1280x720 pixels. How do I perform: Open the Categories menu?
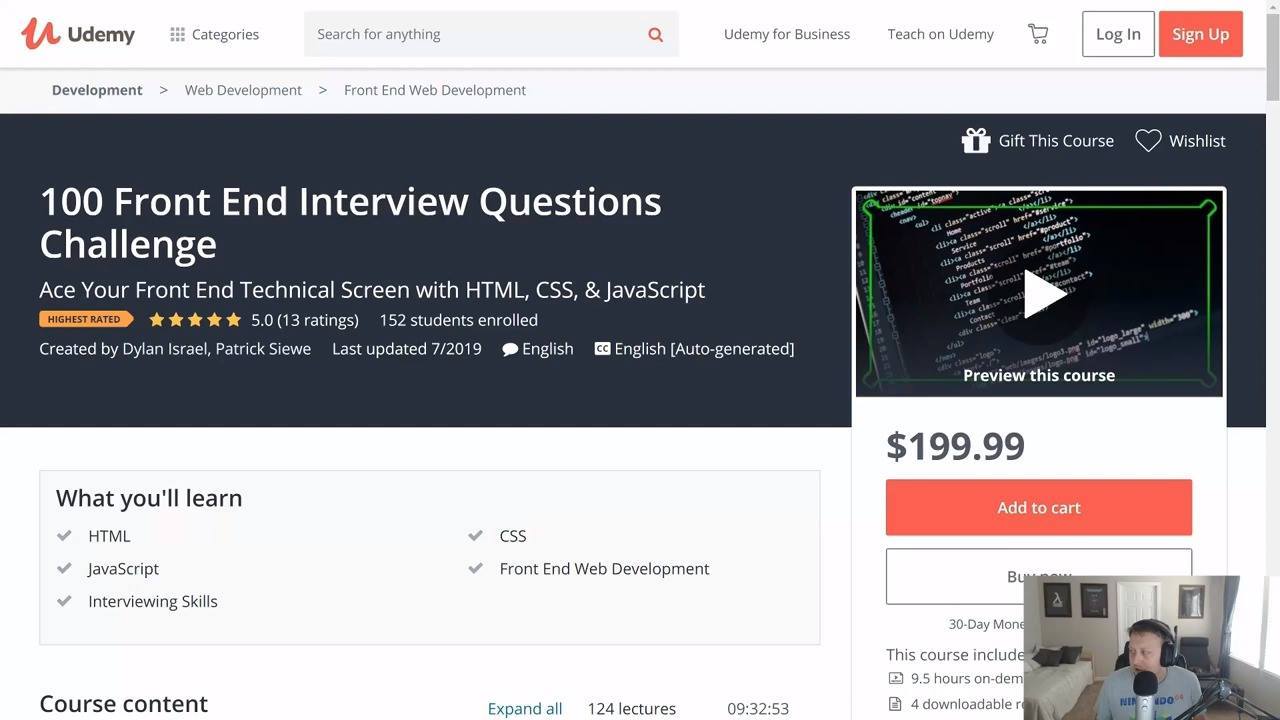214,34
